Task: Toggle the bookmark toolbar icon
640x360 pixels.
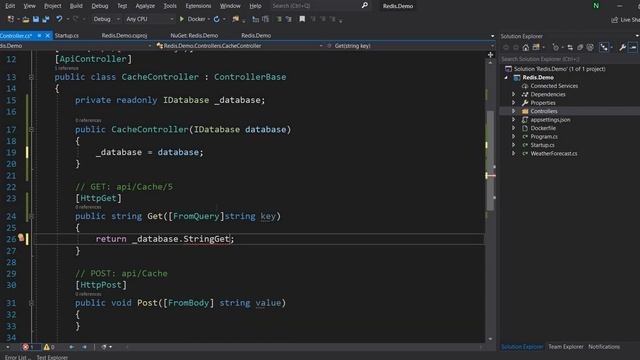Action: coord(302,19)
